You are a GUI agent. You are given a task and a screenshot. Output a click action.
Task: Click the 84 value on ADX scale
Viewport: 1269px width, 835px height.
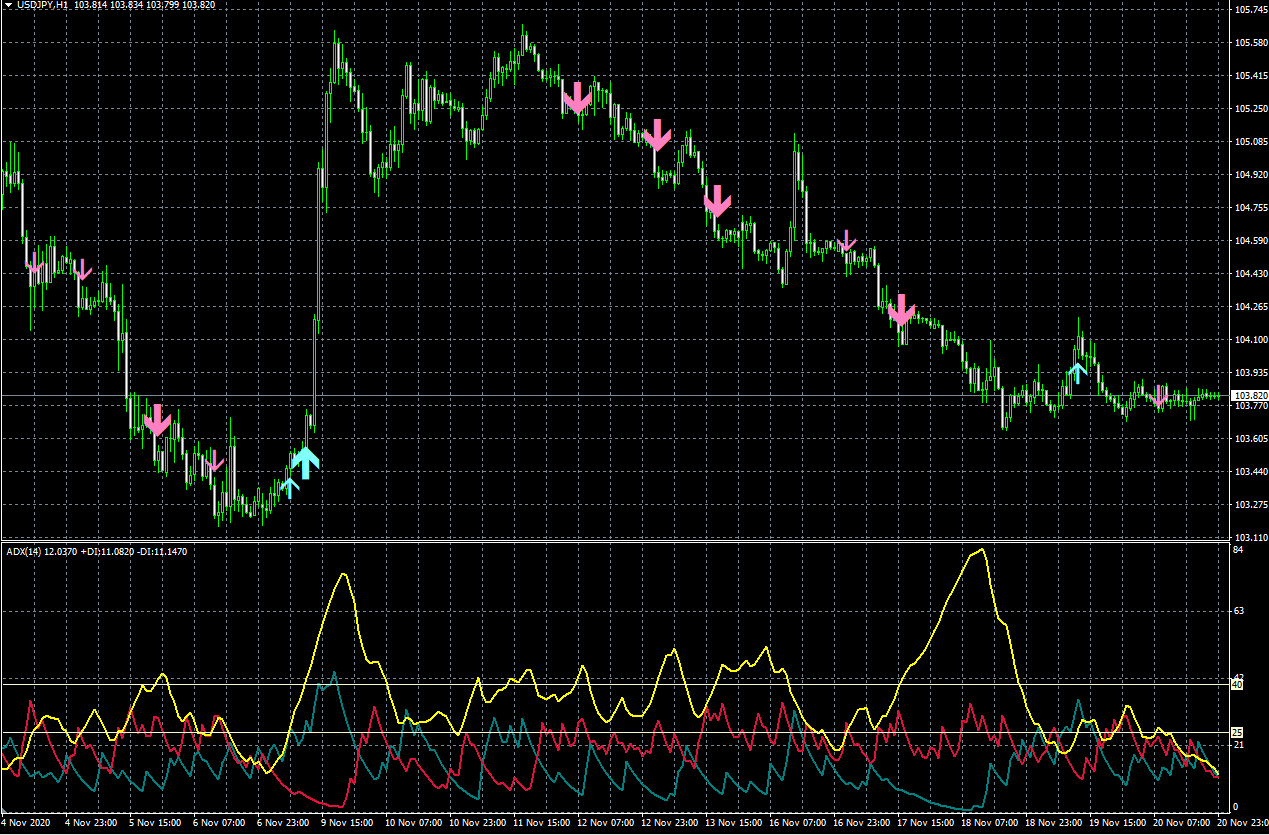(1238, 550)
